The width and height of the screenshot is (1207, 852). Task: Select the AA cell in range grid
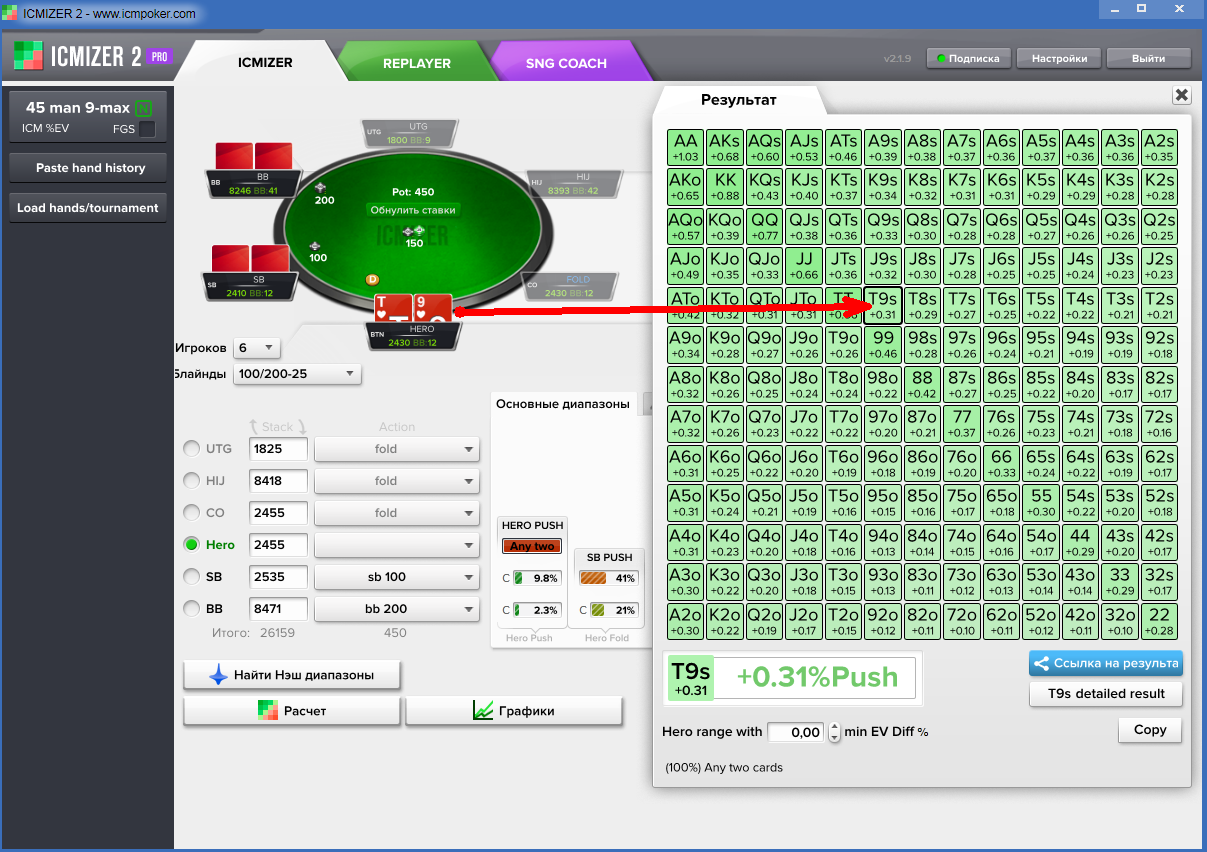(685, 147)
